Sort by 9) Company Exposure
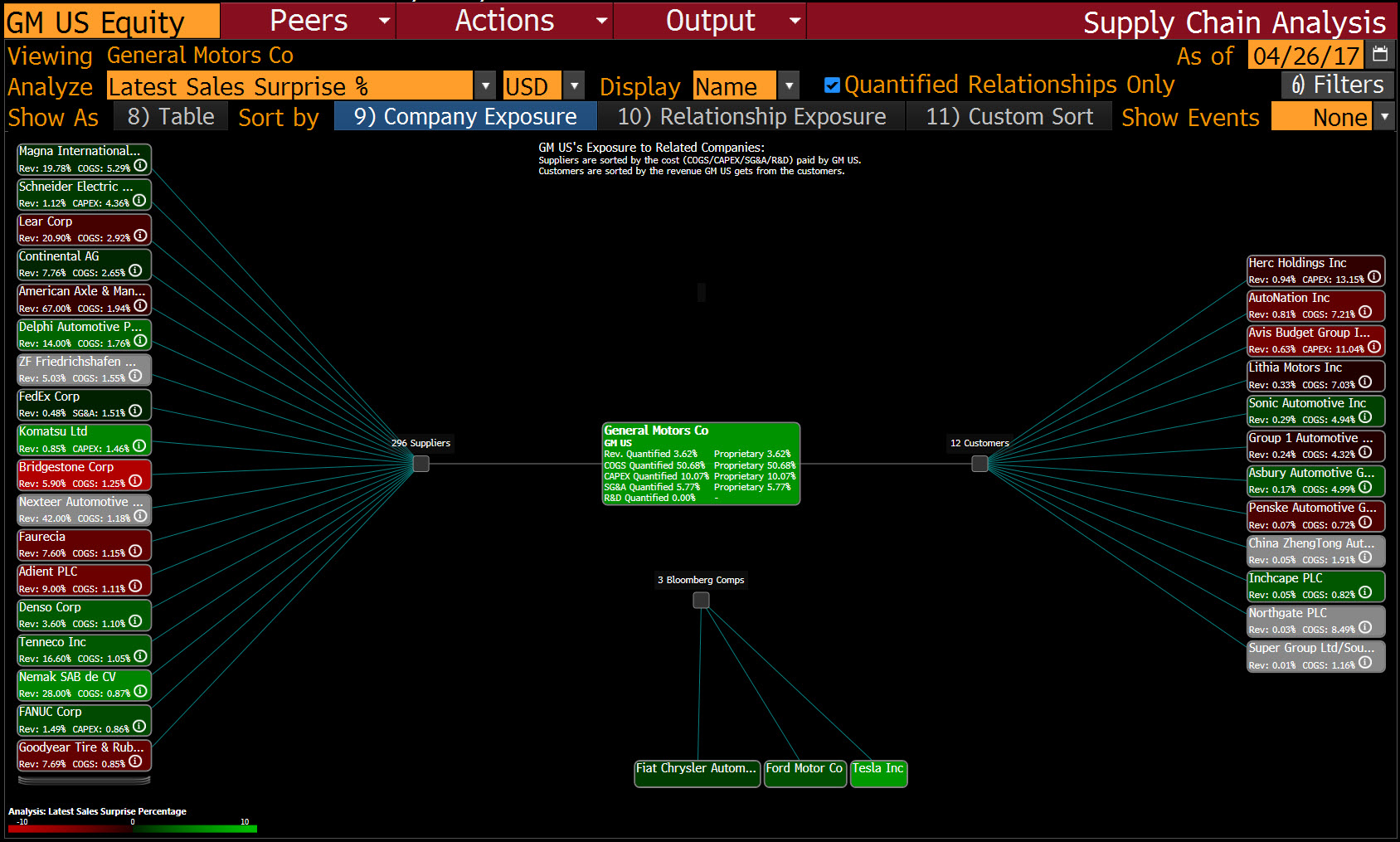 click(465, 117)
